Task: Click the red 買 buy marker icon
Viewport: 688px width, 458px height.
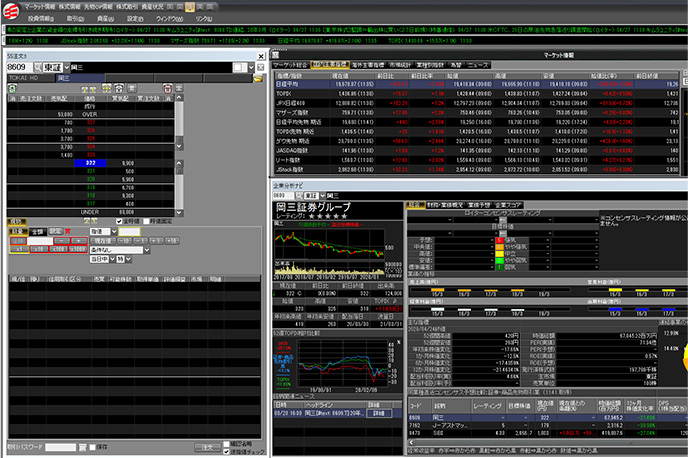Action: pyautogui.click(x=68, y=231)
